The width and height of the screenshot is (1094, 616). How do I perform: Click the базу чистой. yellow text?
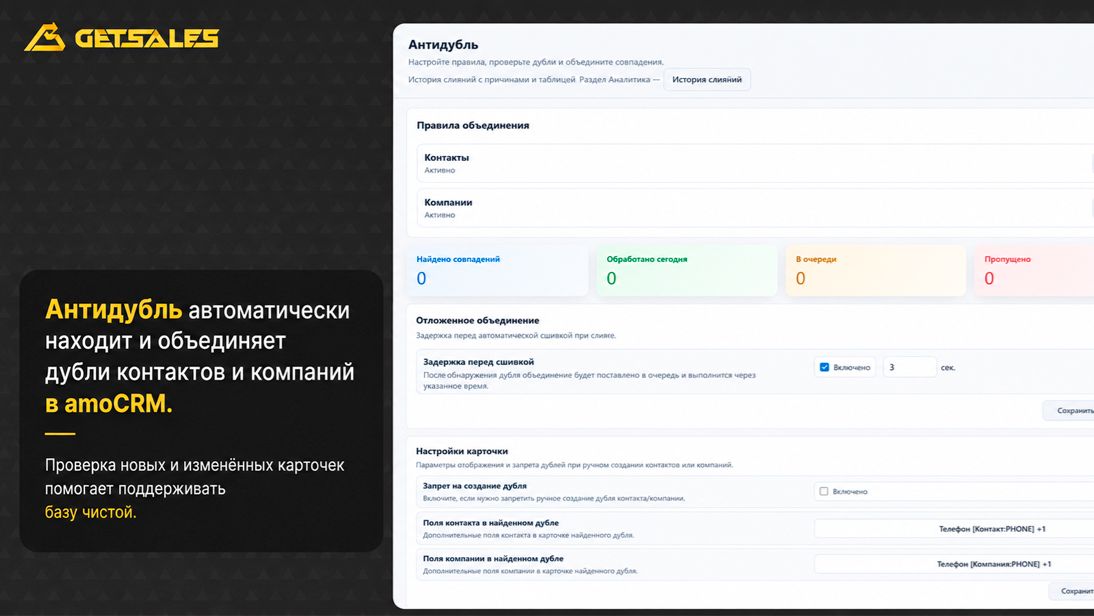point(91,512)
